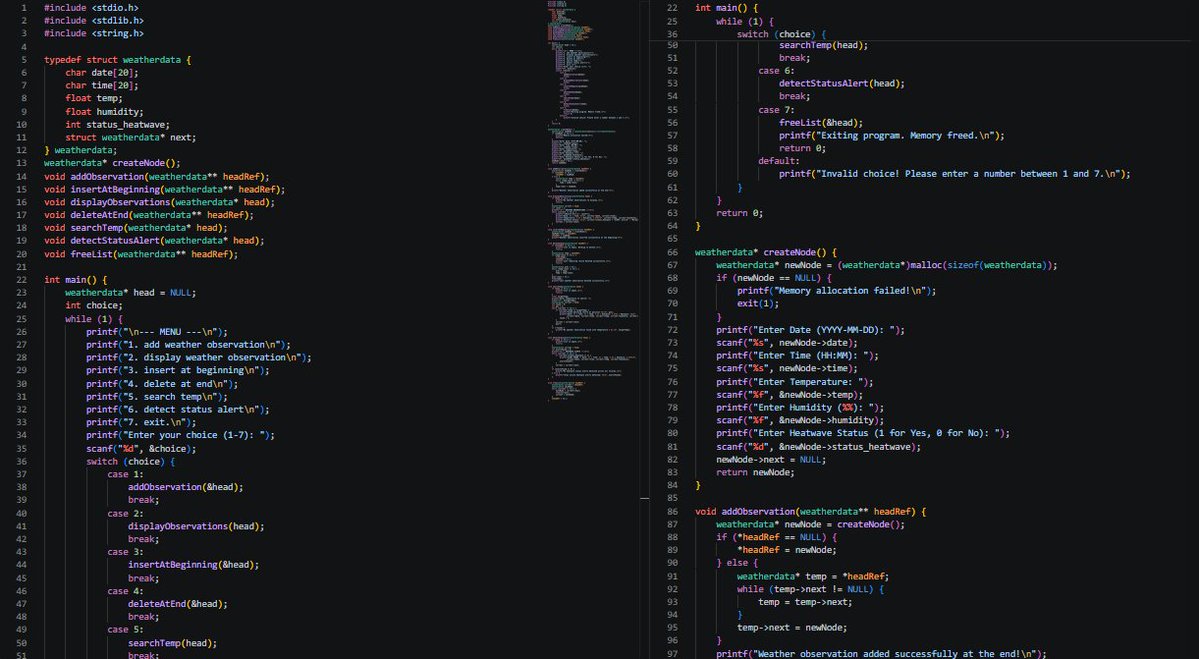Click the "#include <stdlib.h>" line
1199x659 pixels.
(93, 21)
